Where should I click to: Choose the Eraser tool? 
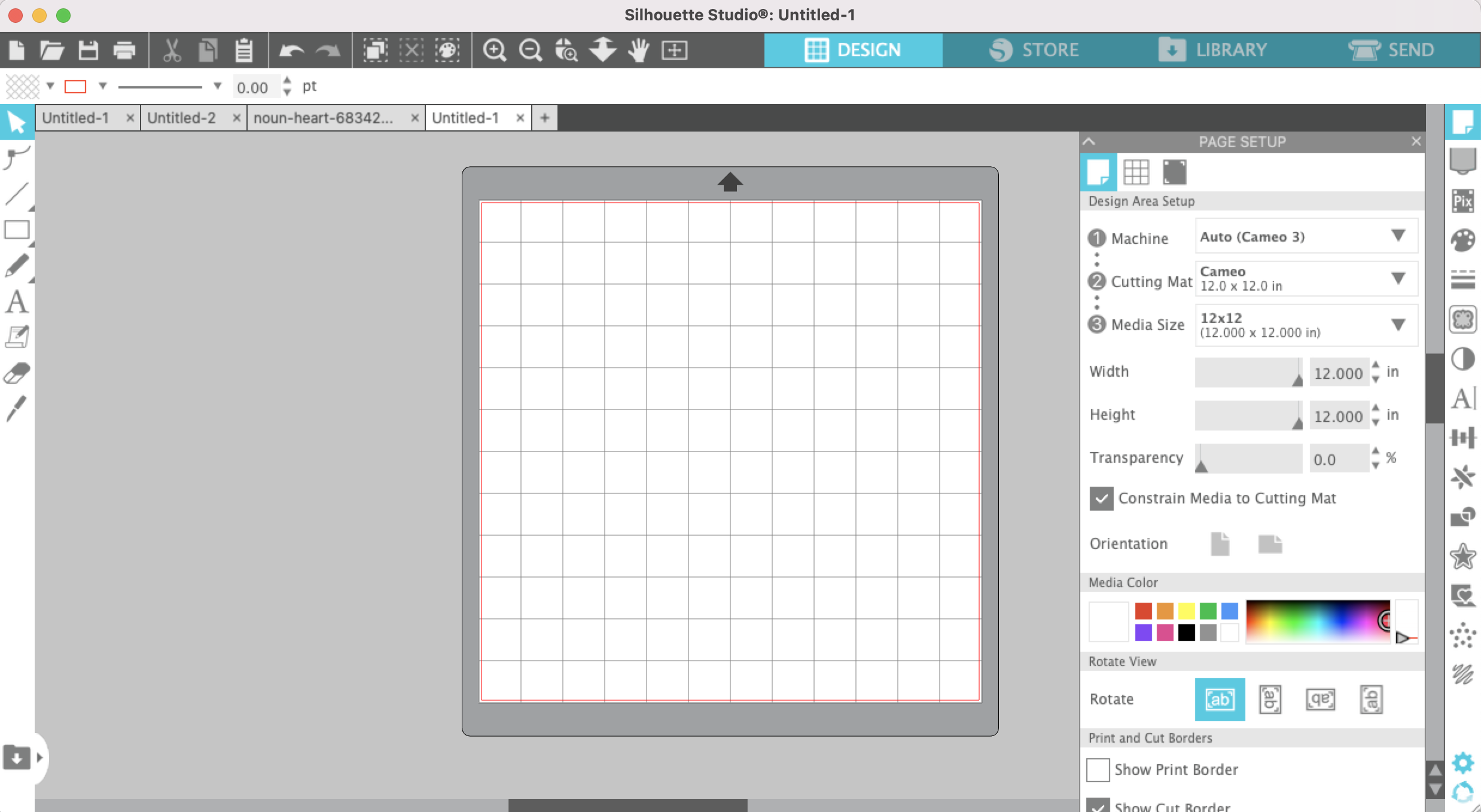[x=17, y=373]
